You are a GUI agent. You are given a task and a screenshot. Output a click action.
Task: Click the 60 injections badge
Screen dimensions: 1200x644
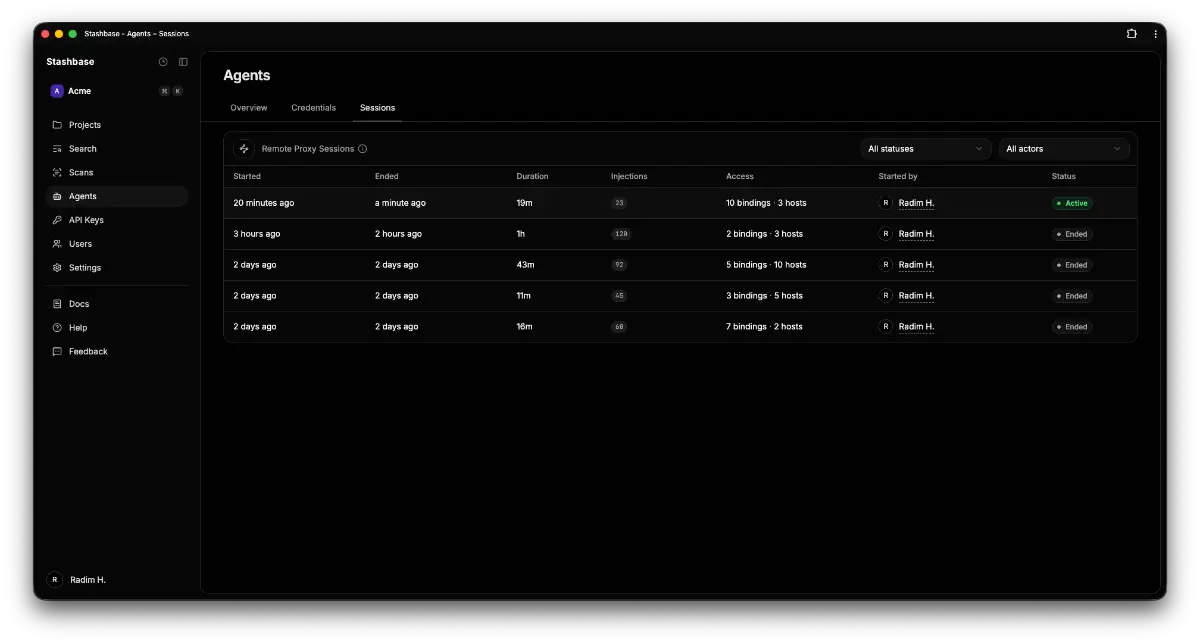(x=619, y=327)
